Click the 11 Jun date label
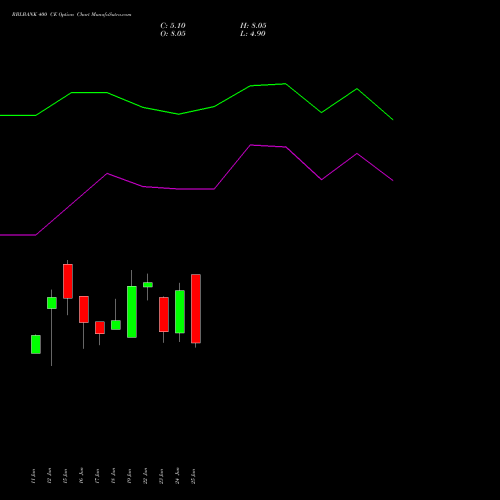 [x=33, y=476]
